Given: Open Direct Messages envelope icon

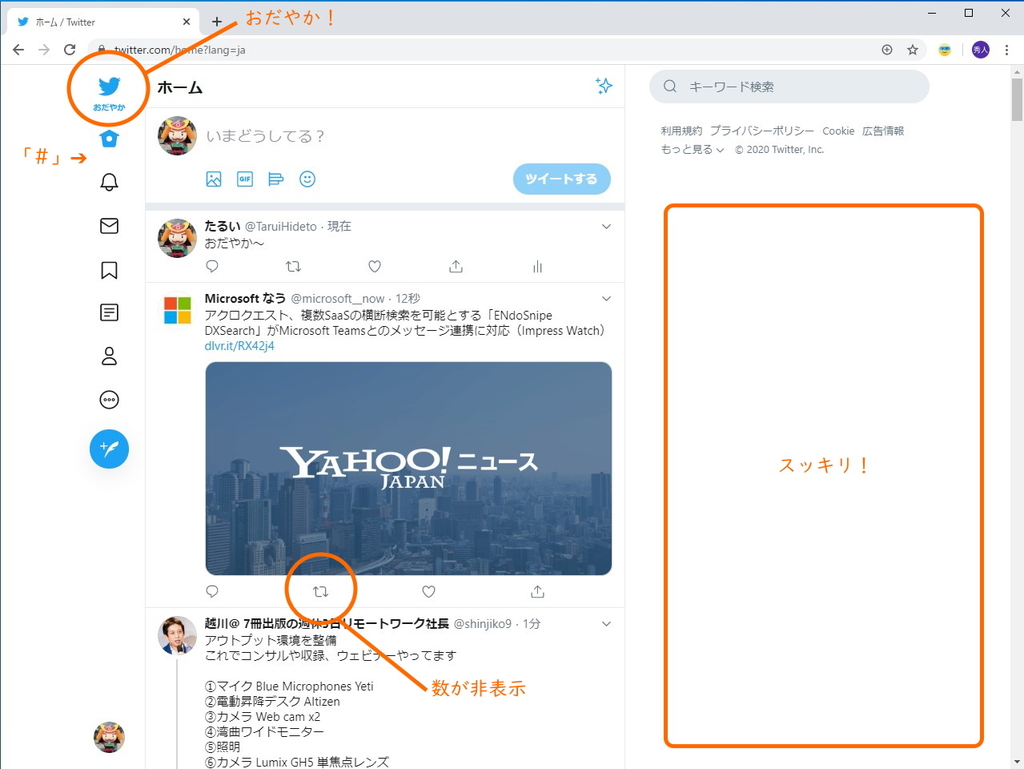Looking at the screenshot, I should pyautogui.click(x=109, y=226).
